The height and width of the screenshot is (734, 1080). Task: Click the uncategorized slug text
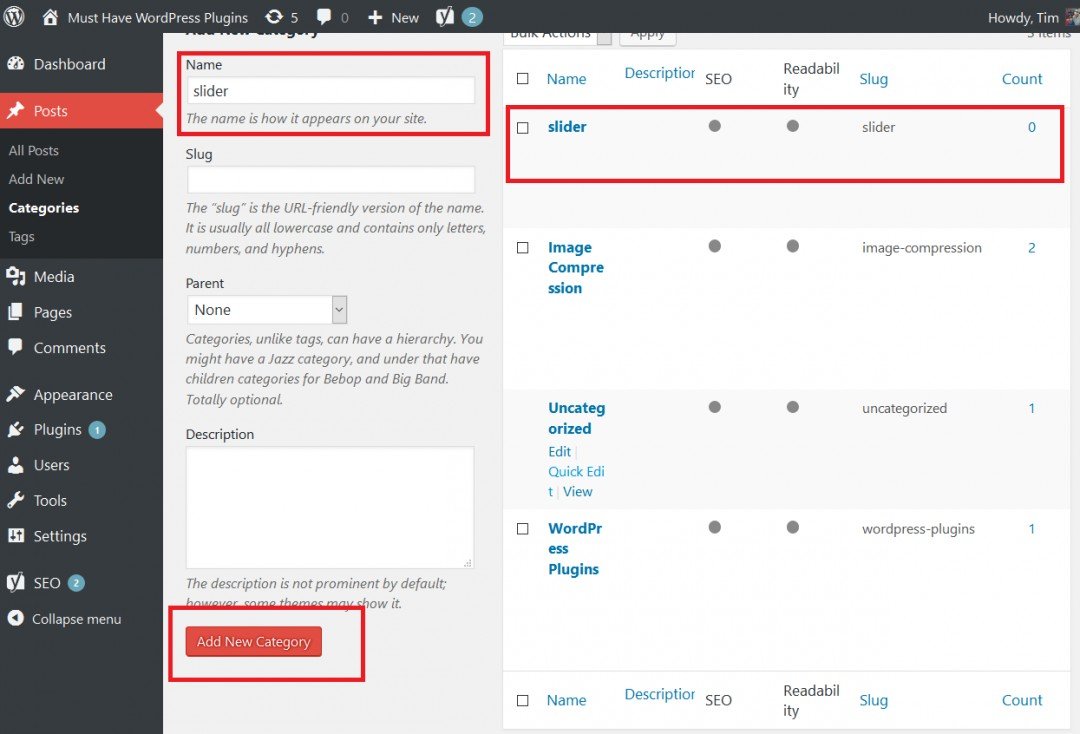[904, 408]
